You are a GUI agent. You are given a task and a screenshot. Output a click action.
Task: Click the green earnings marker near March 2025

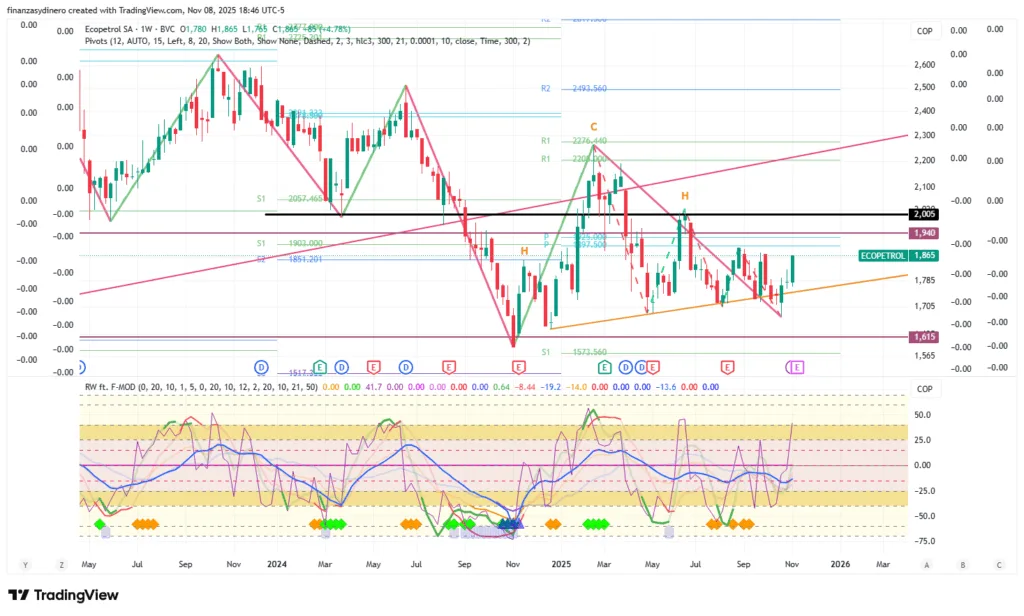[604, 368]
